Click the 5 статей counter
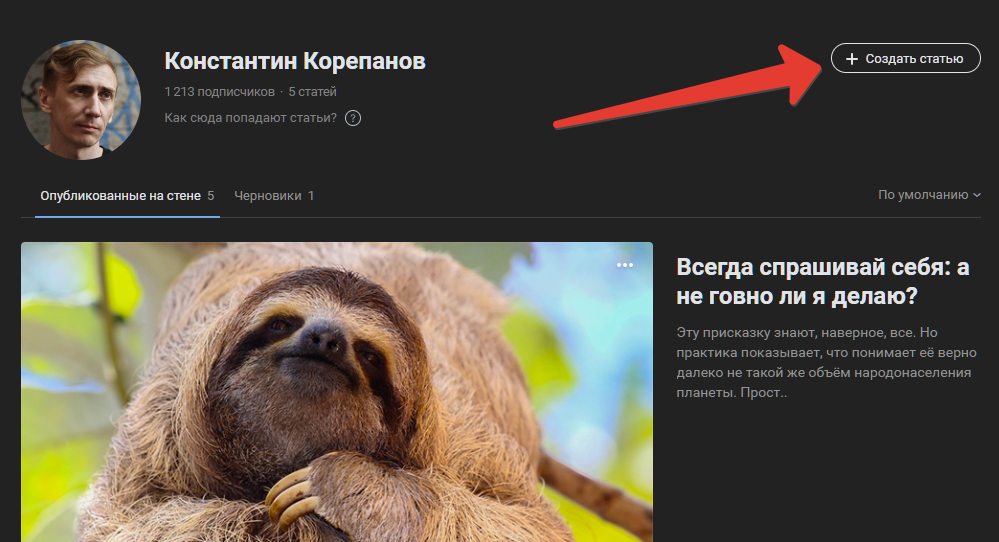 (x=312, y=92)
